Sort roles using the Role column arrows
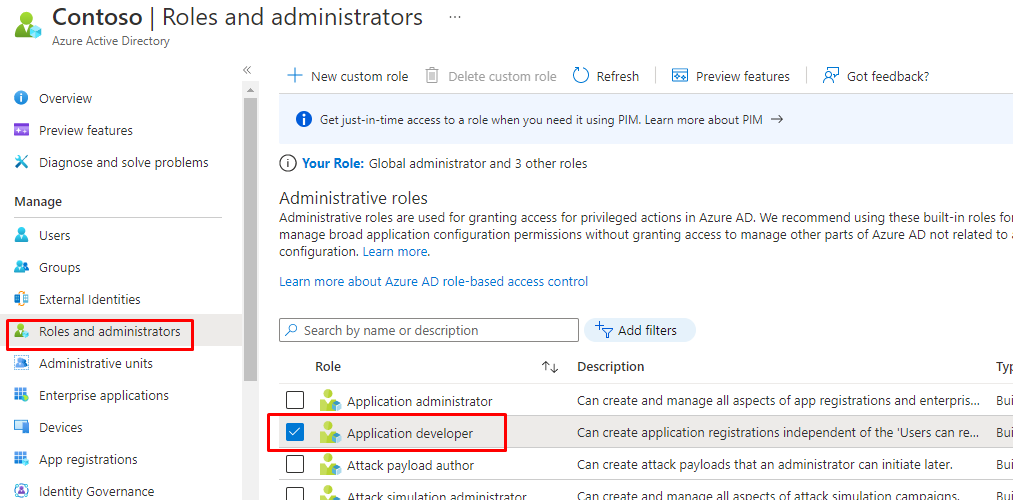This screenshot has width=1013, height=500. tap(549, 367)
